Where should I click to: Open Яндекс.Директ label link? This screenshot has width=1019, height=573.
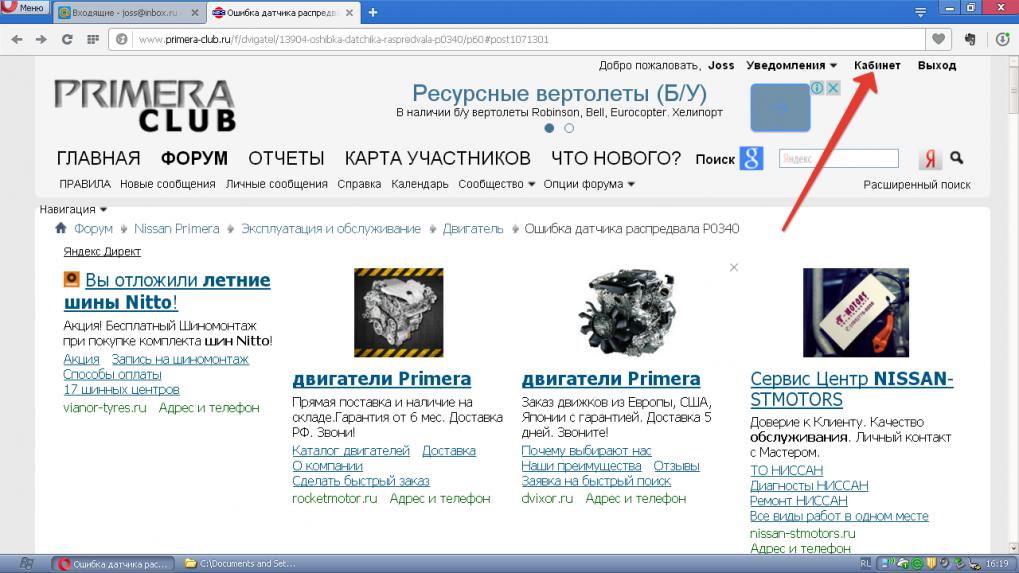[x=102, y=251]
